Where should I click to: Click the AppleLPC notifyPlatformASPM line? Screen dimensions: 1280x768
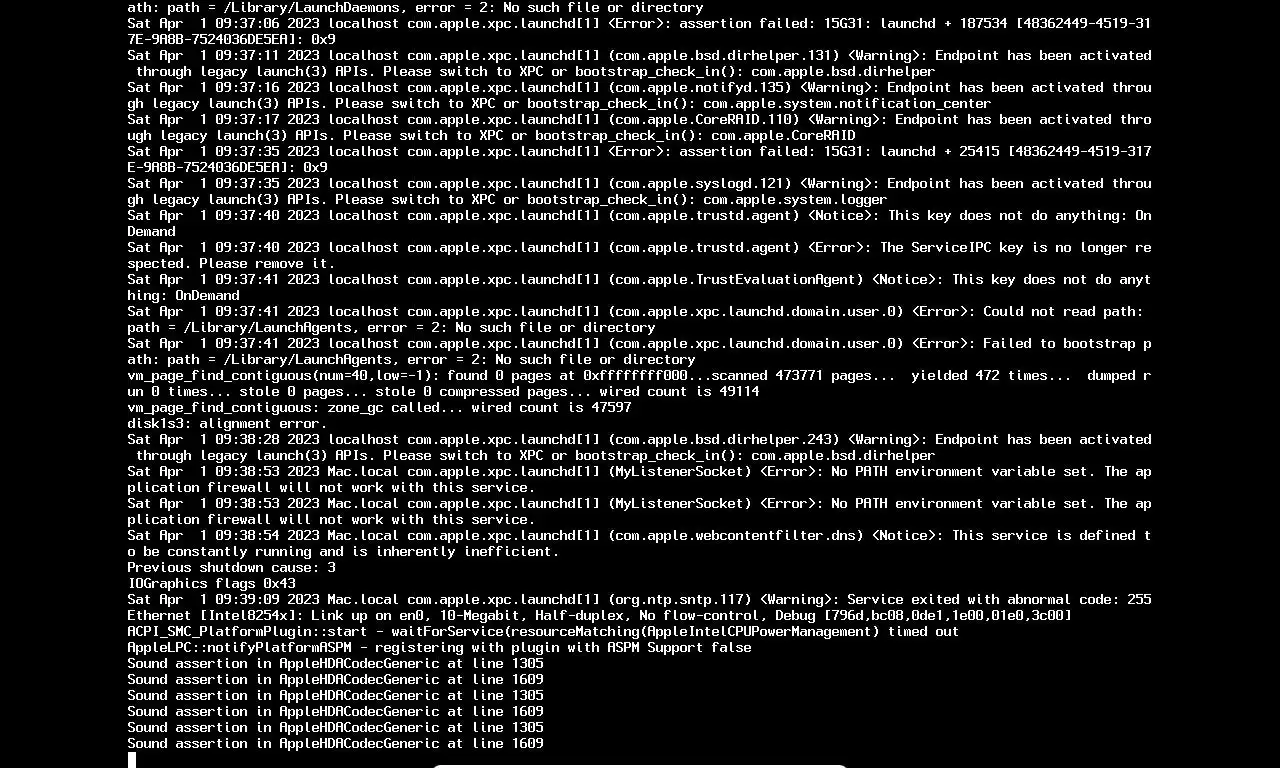(439, 648)
